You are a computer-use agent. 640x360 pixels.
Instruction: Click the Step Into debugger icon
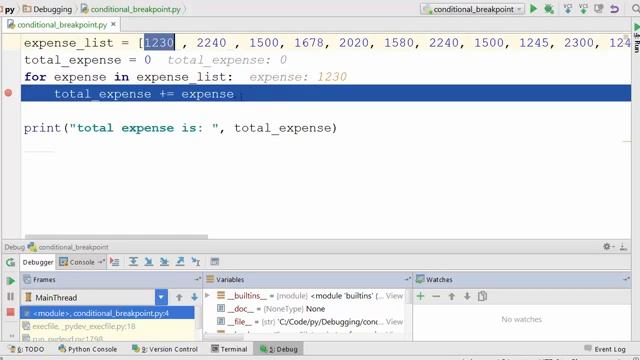click(x=149, y=262)
